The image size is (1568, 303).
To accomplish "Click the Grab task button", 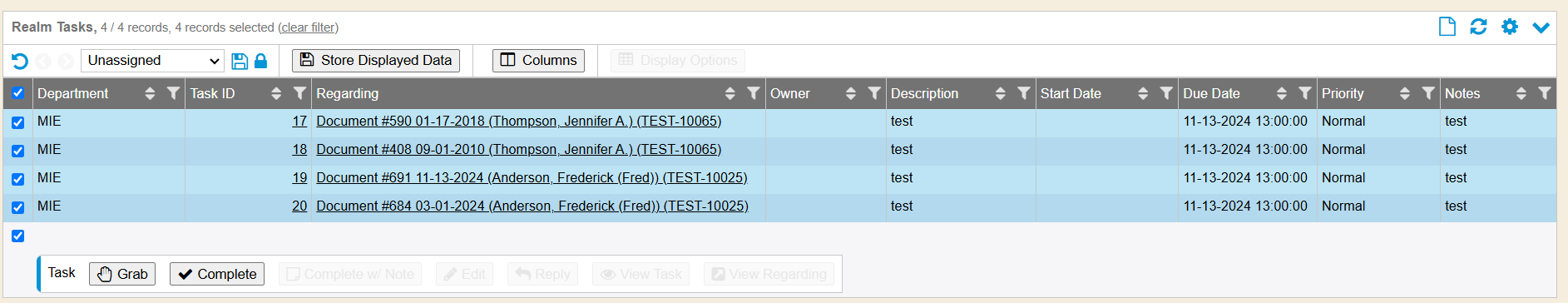I will (x=122, y=274).
